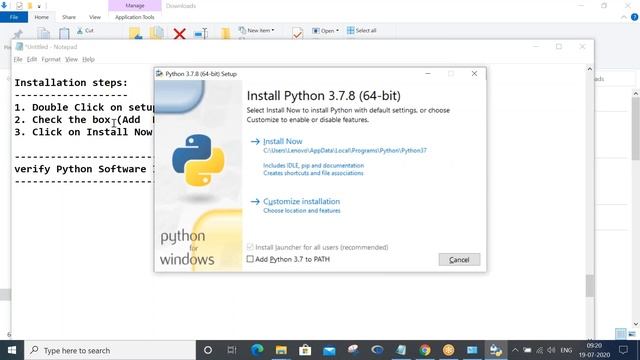Screen dimensions: 640x360
Task: Click the Copy to icon in Explorer ribbon
Action: [157, 33]
